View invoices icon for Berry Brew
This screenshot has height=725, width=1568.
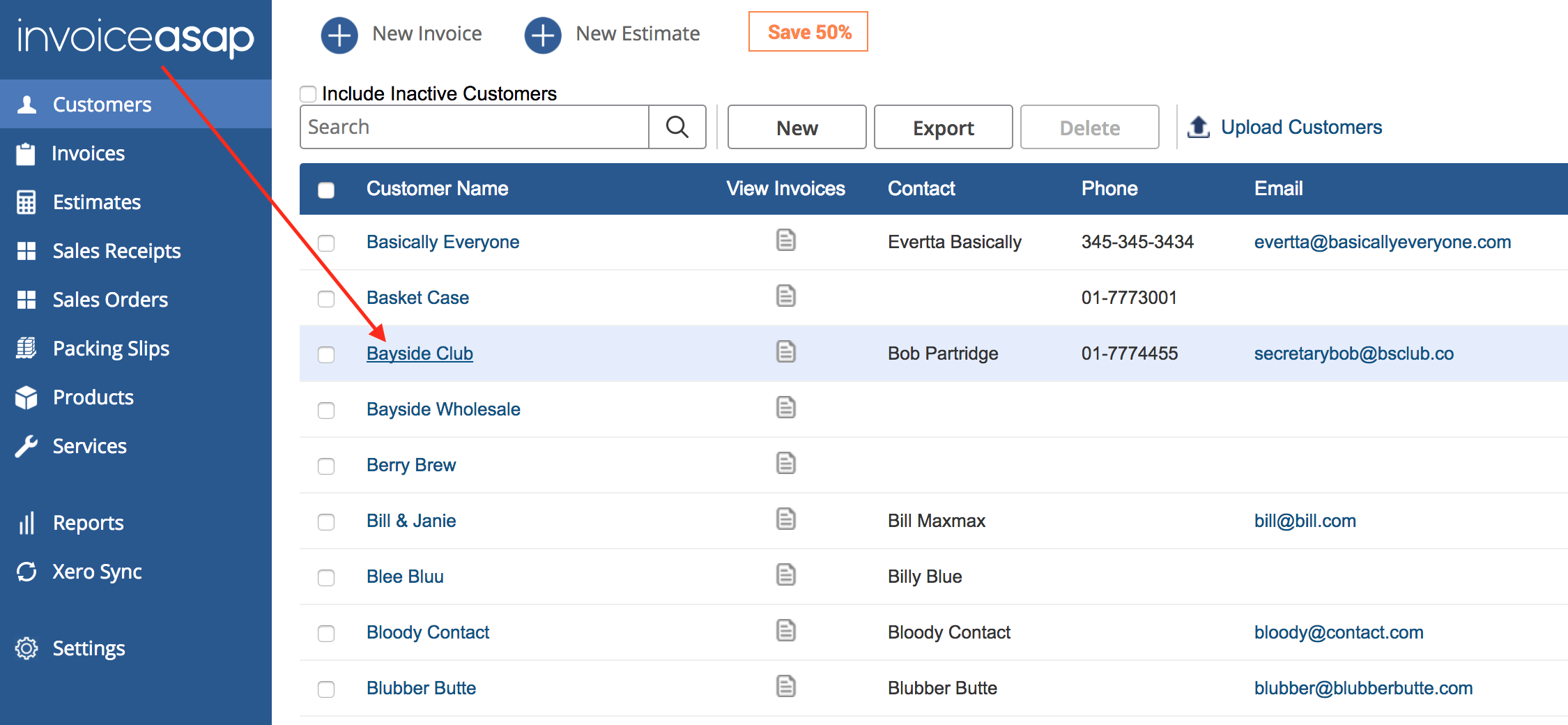(x=786, y=464)
